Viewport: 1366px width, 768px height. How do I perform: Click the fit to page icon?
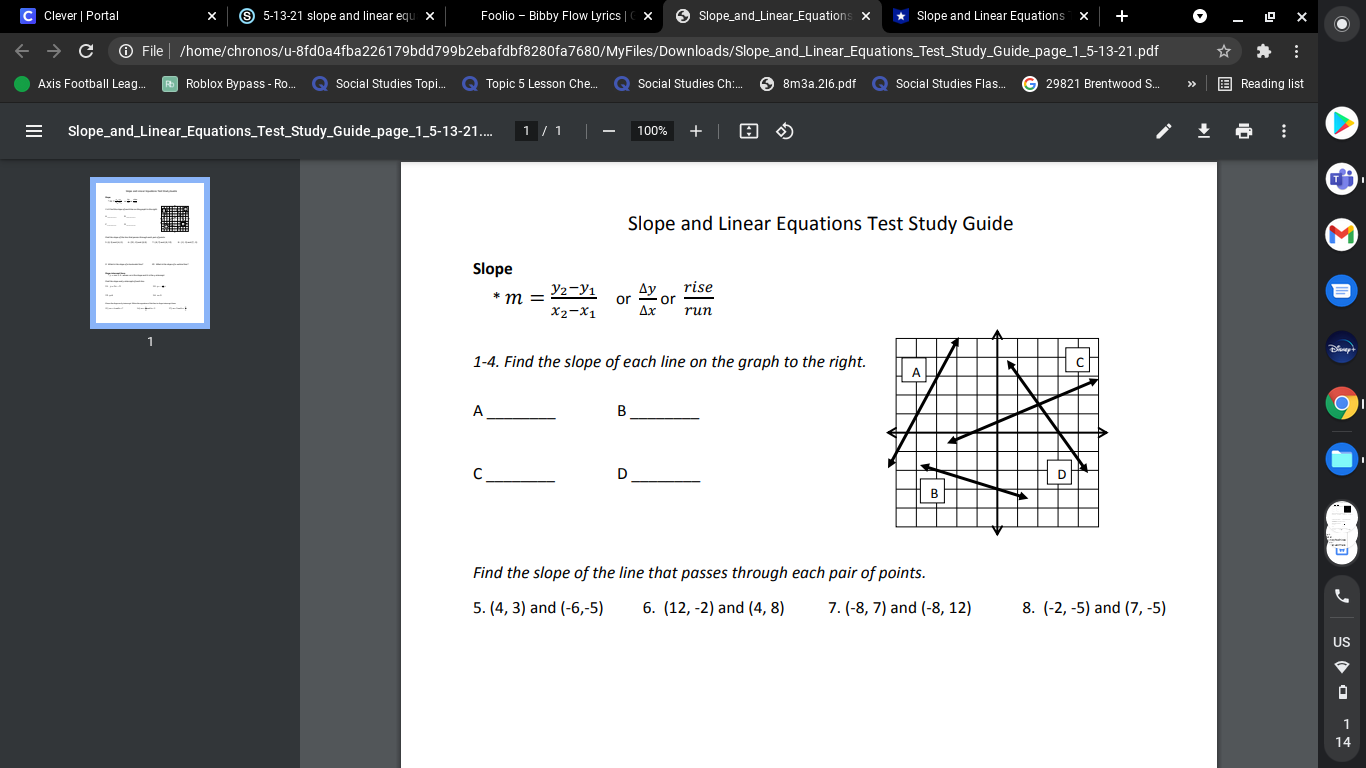[x=748, y=131]
